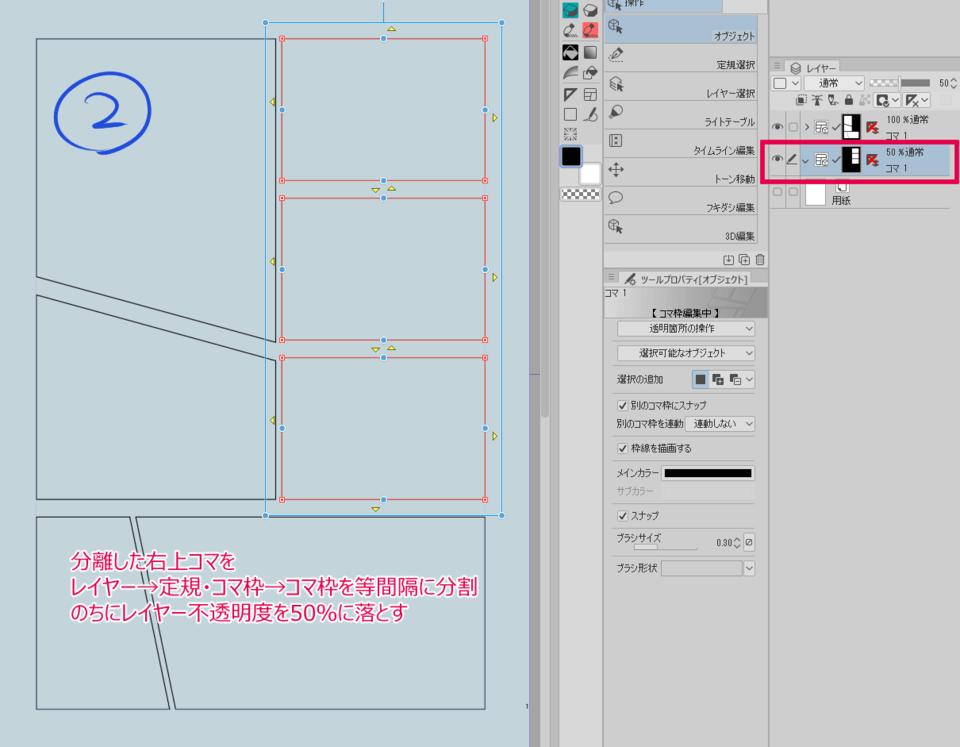Click the メインカラー black color bar
960x747 pixels.
click(708, 473)
